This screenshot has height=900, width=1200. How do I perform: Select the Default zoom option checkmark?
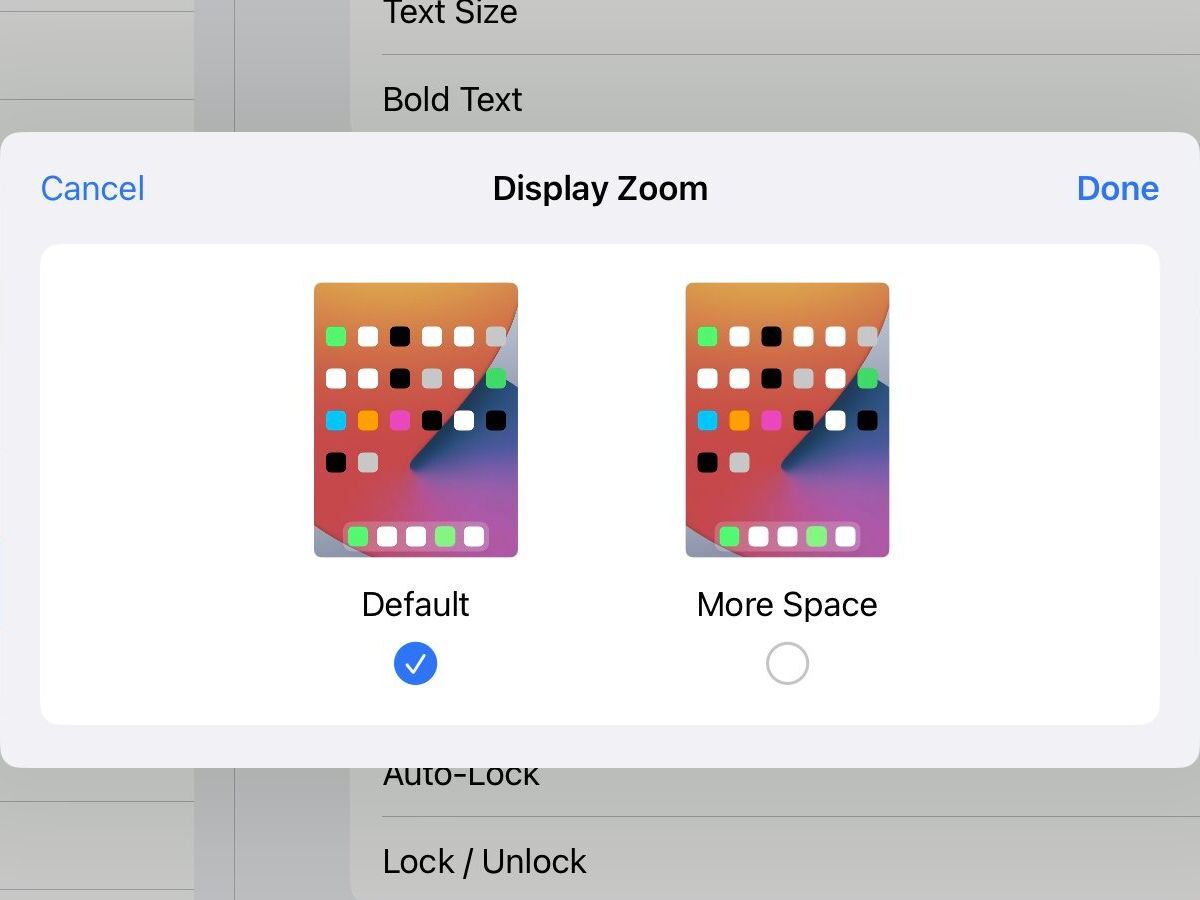click(x=415, y=663)
